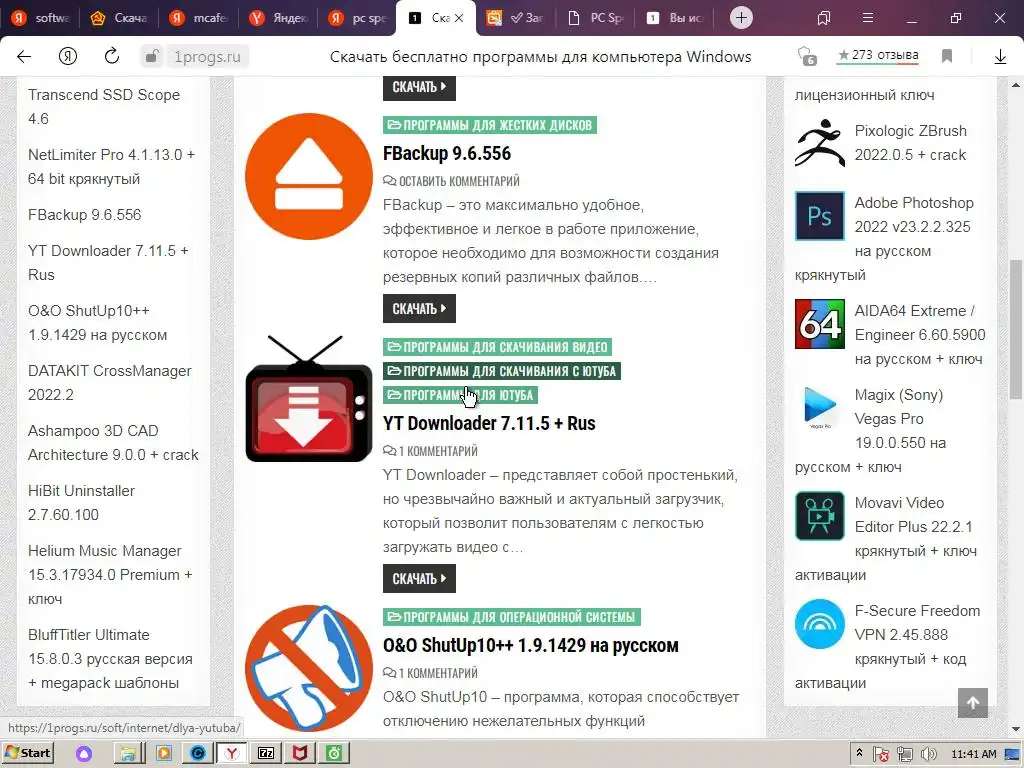1024x768 pixels.
Task: Jump to top with up-arrow button
Action: coord(973,703)
